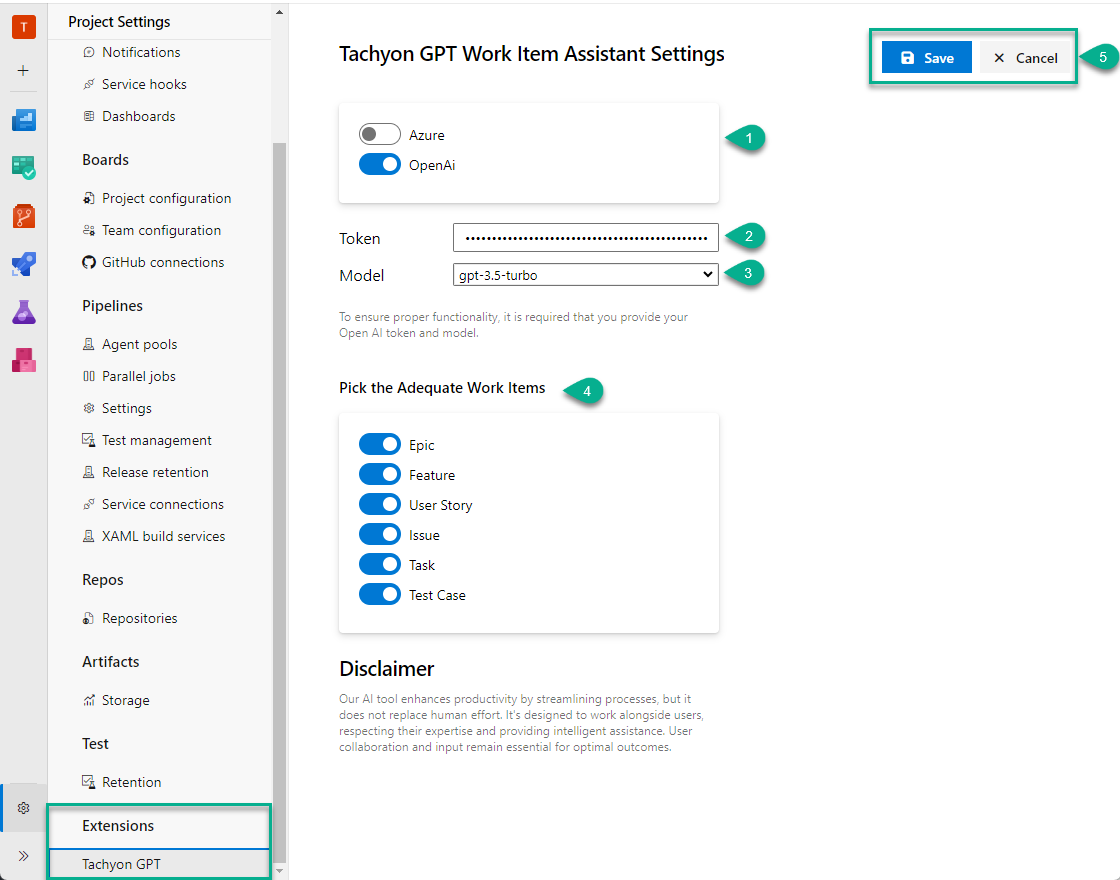Disable the OpenAi toggle
This screenshot has width=1120, height=880.
pos(379,163)
